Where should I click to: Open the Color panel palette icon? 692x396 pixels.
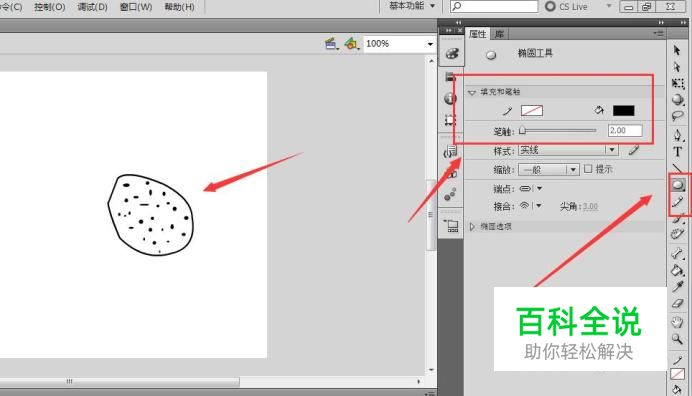[x=451, y=54]
